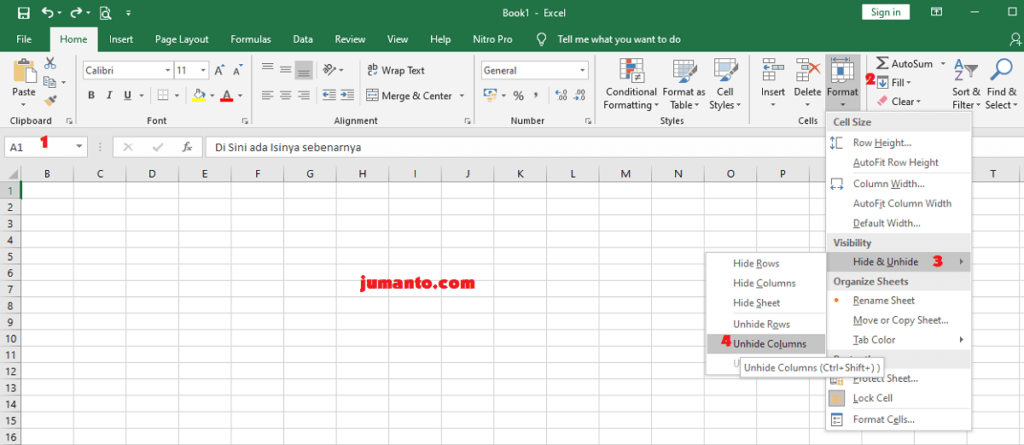The width and height of the screenshot is (1024, 445).
Task: Toggle Middle Align
Action: [x=285, y=69]
